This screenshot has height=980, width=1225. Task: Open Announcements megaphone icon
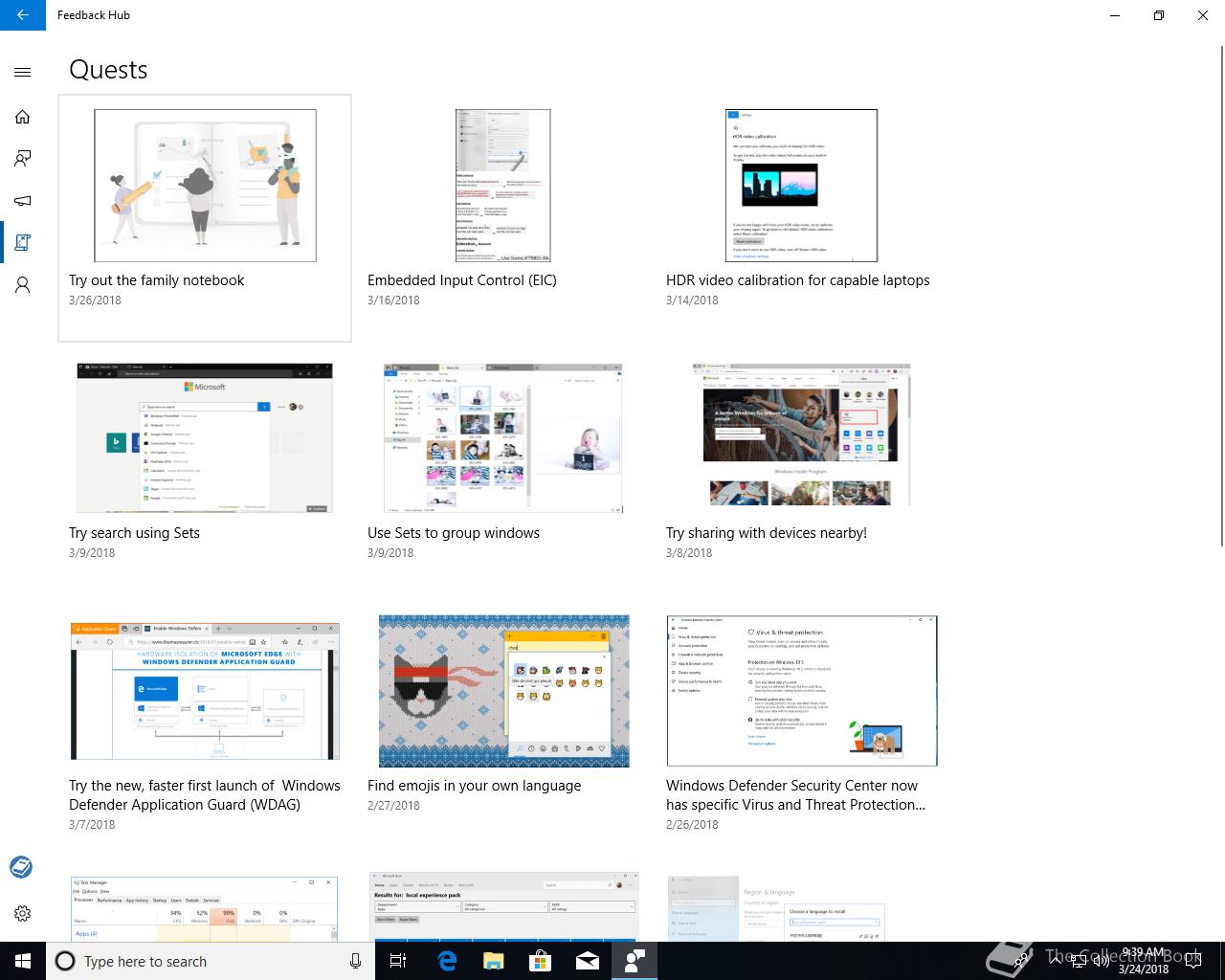(x=23, y=201)
